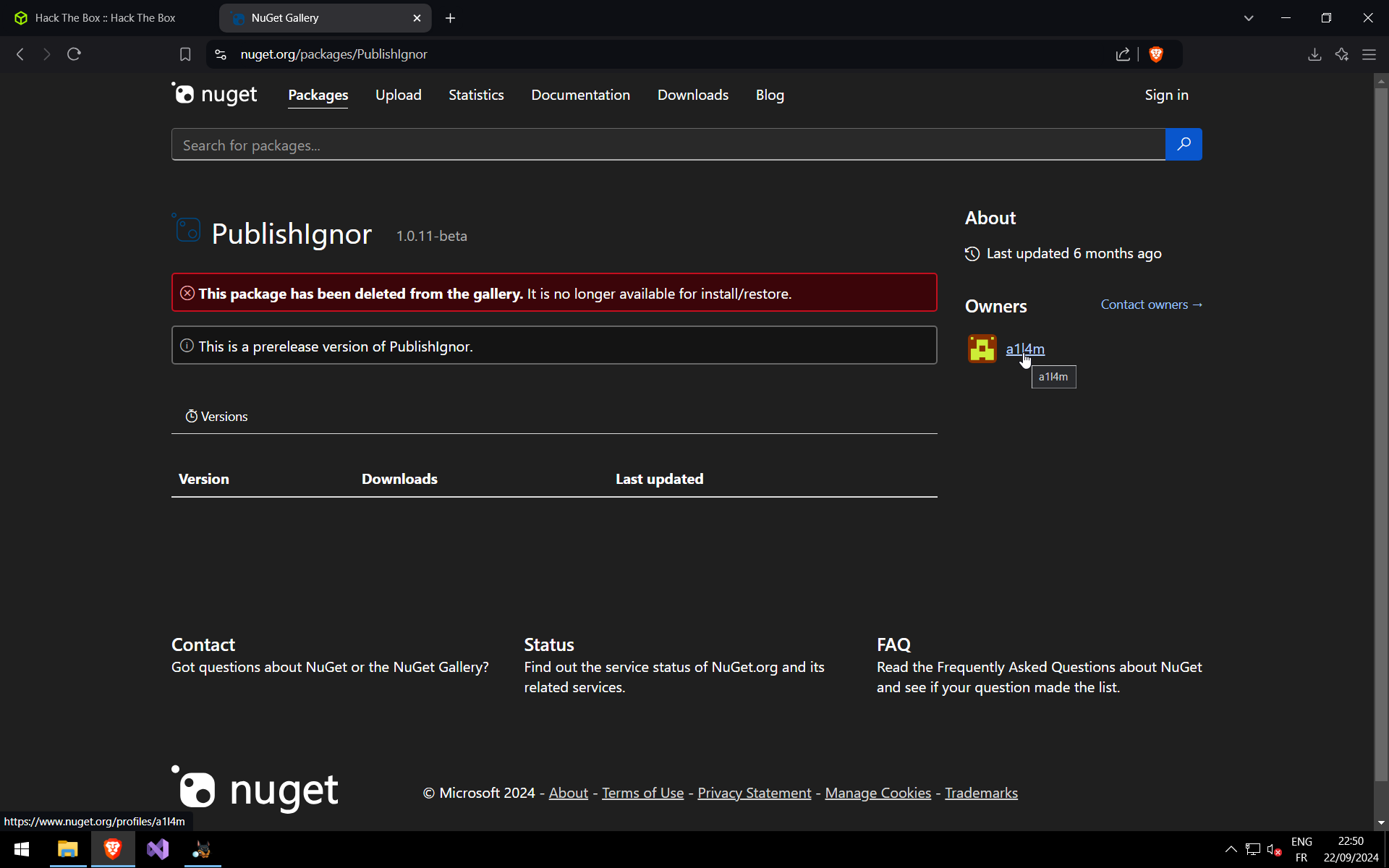Open the Documentation nav link
The height and width of the screenshot is (868, 1389).
(x=581, y=95)
